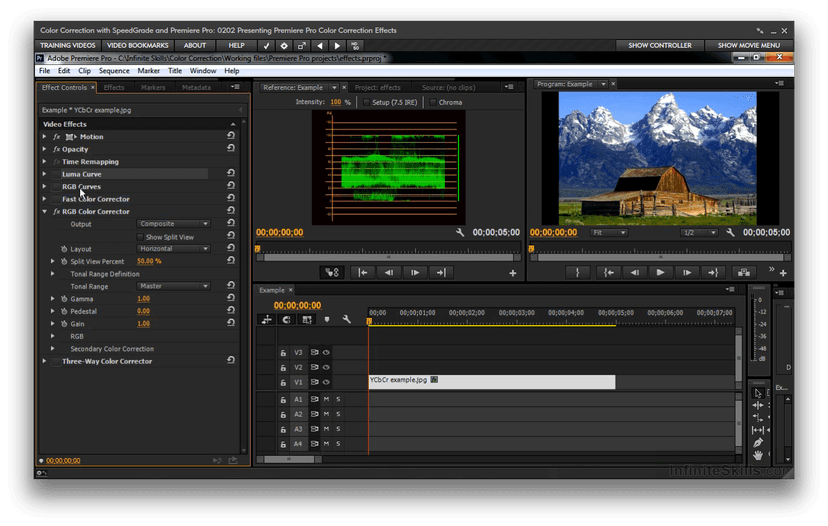Open the Layout Horizontal dropdown

[x=173, y=249]
